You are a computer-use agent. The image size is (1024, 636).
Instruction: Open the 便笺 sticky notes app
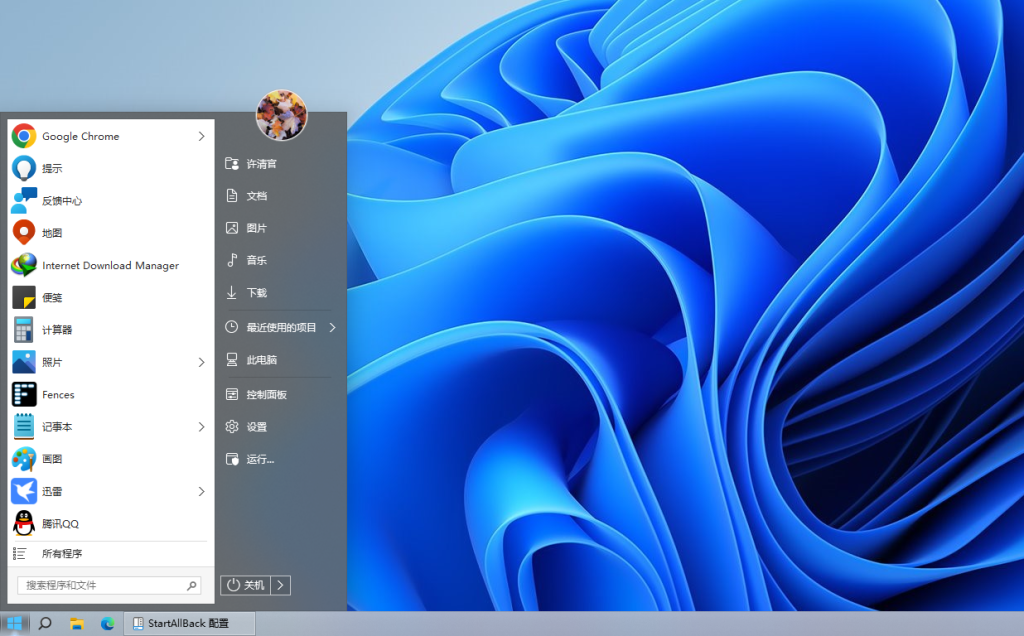(52, 297)
